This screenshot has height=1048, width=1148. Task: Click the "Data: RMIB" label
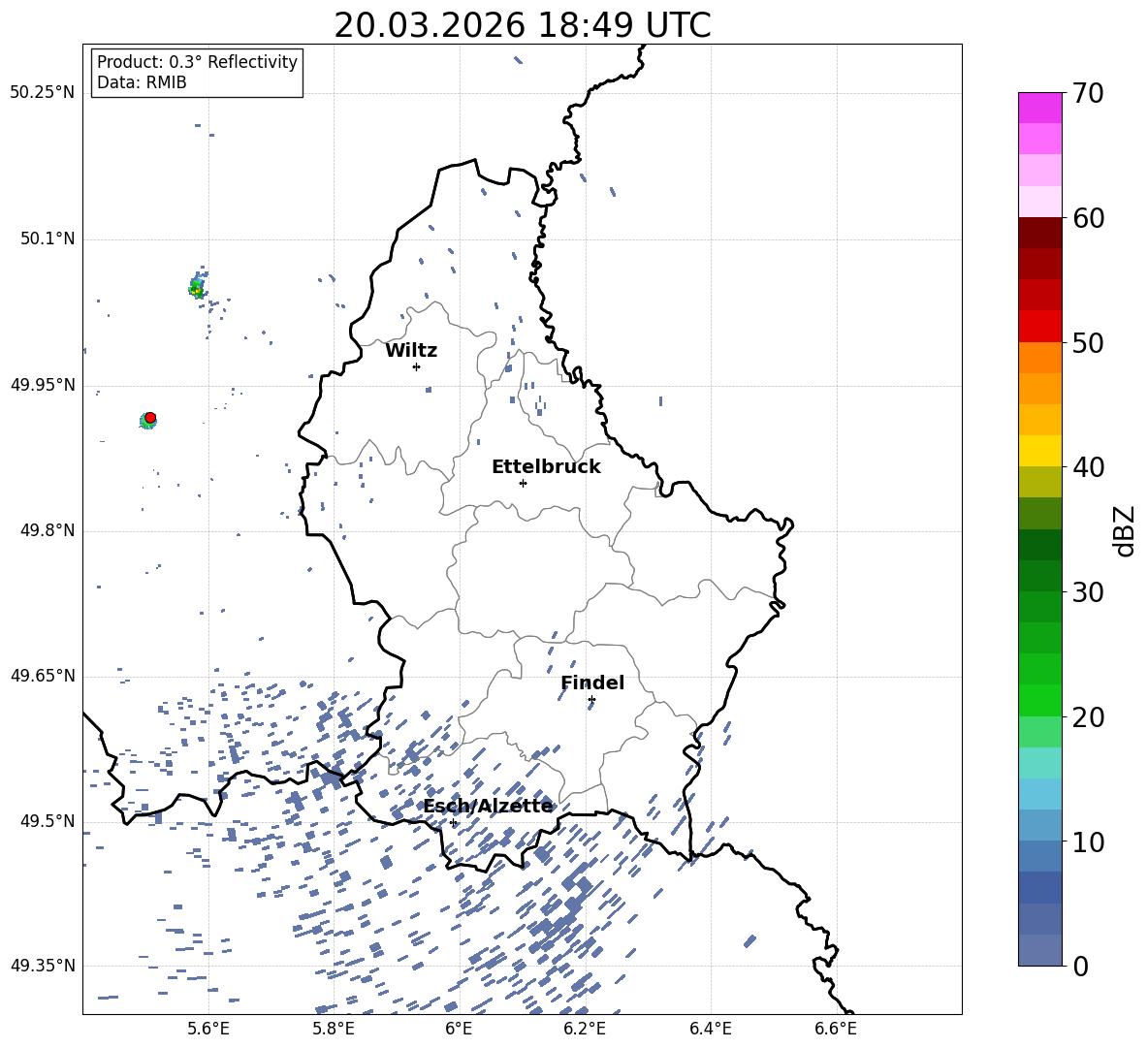142,82
